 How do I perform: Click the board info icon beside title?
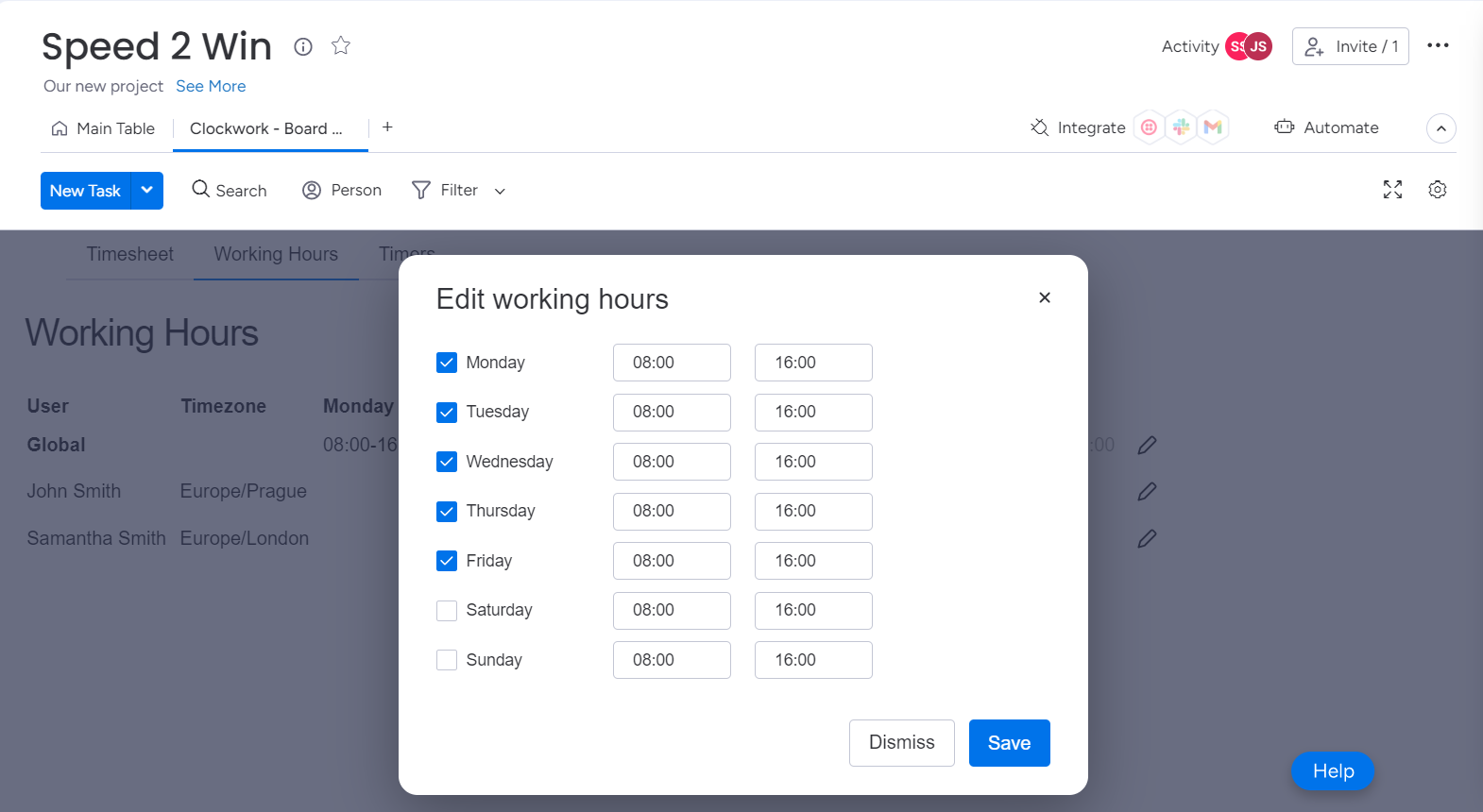(303, 46)
